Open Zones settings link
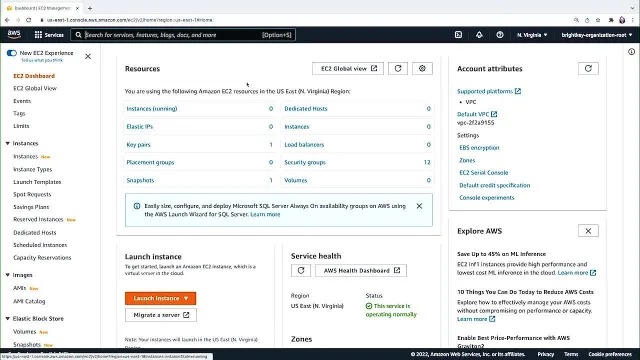The image size is (640, 360). click(x=467, y=160)
